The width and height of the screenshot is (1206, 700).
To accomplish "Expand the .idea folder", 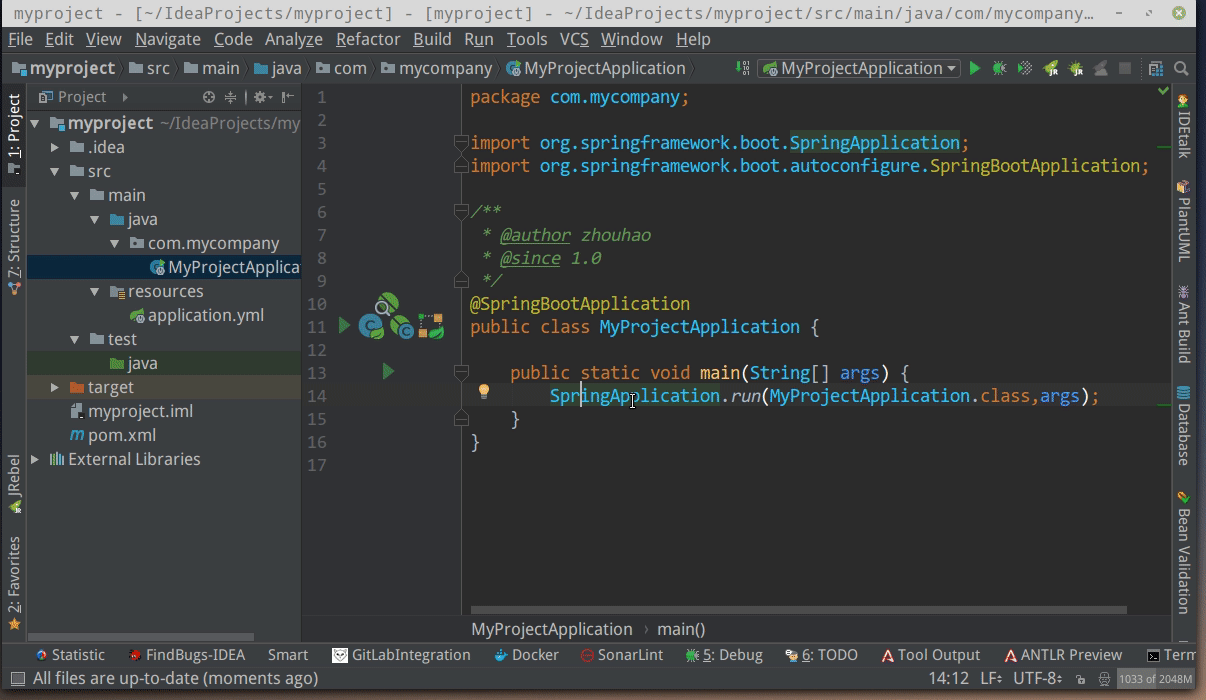I will tap(56, 147).
